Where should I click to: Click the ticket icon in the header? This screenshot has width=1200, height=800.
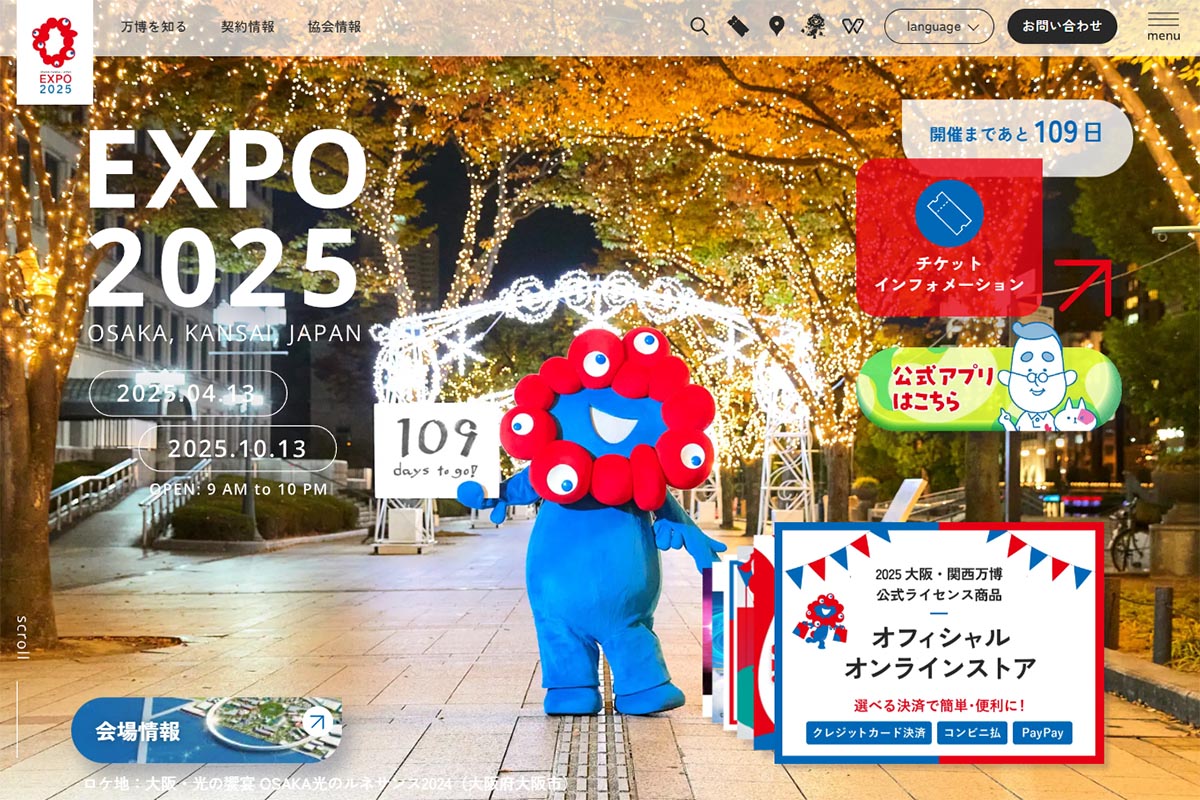pos(738,27)
